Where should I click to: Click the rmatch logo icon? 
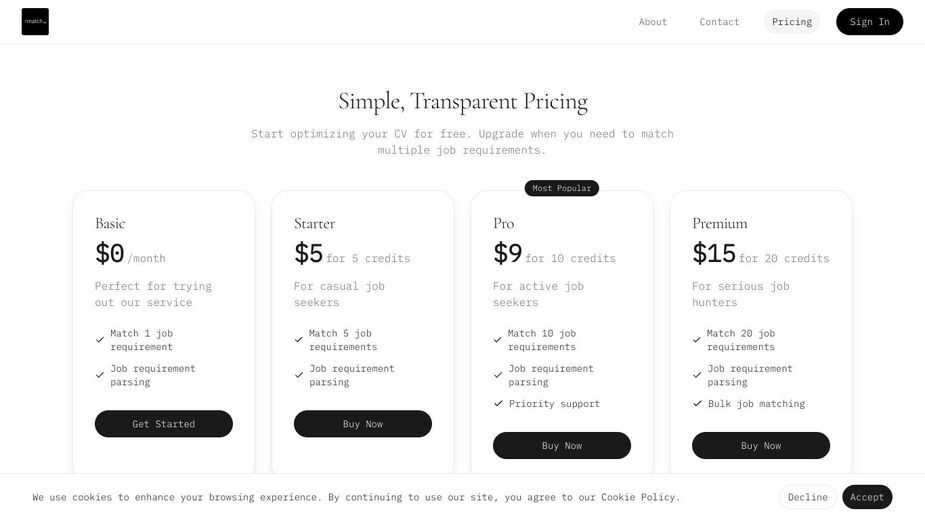tap(35, 22)
